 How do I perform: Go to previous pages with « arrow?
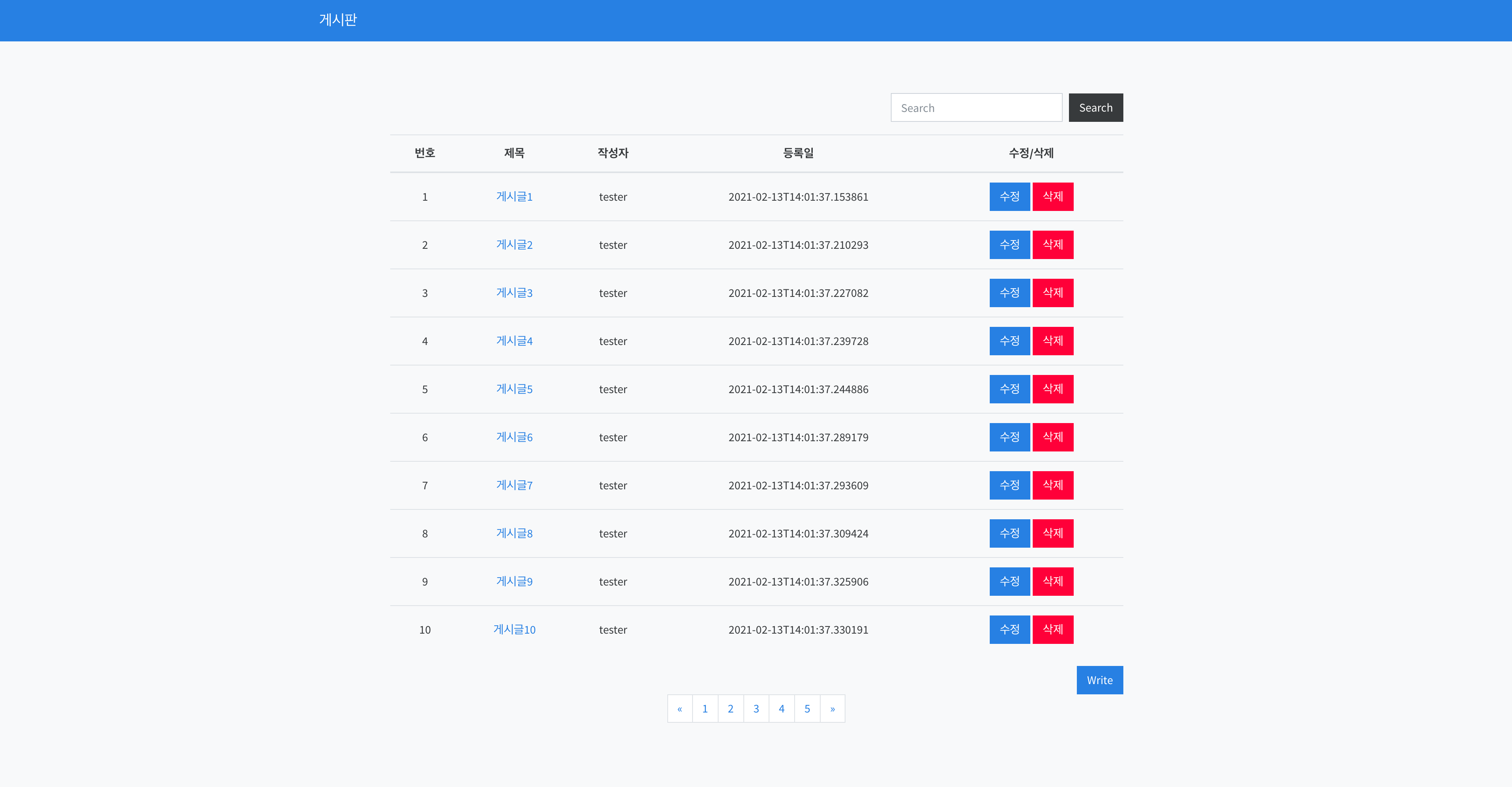(x=680, y=709)
